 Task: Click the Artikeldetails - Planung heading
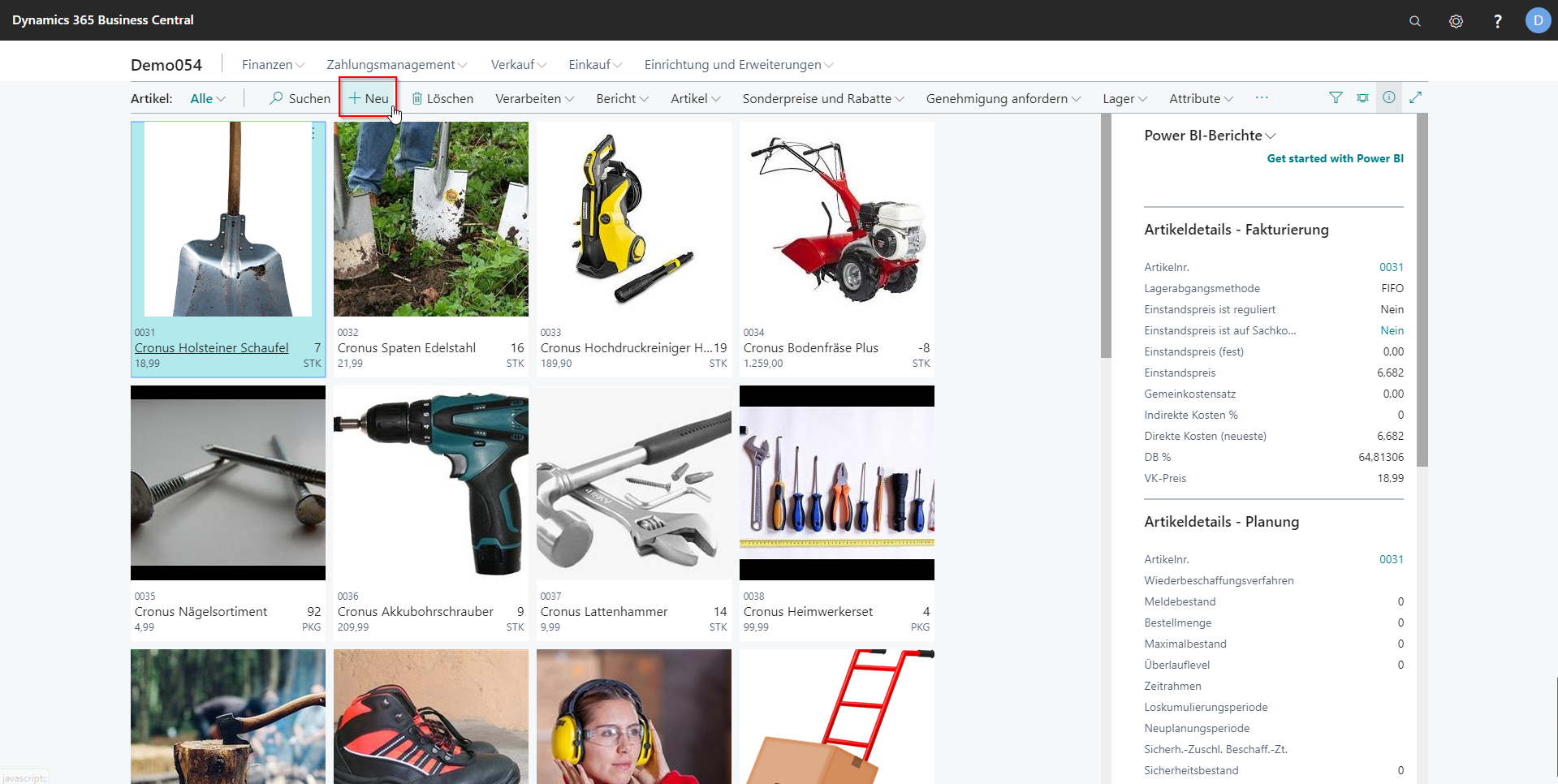coord(1222,522)
